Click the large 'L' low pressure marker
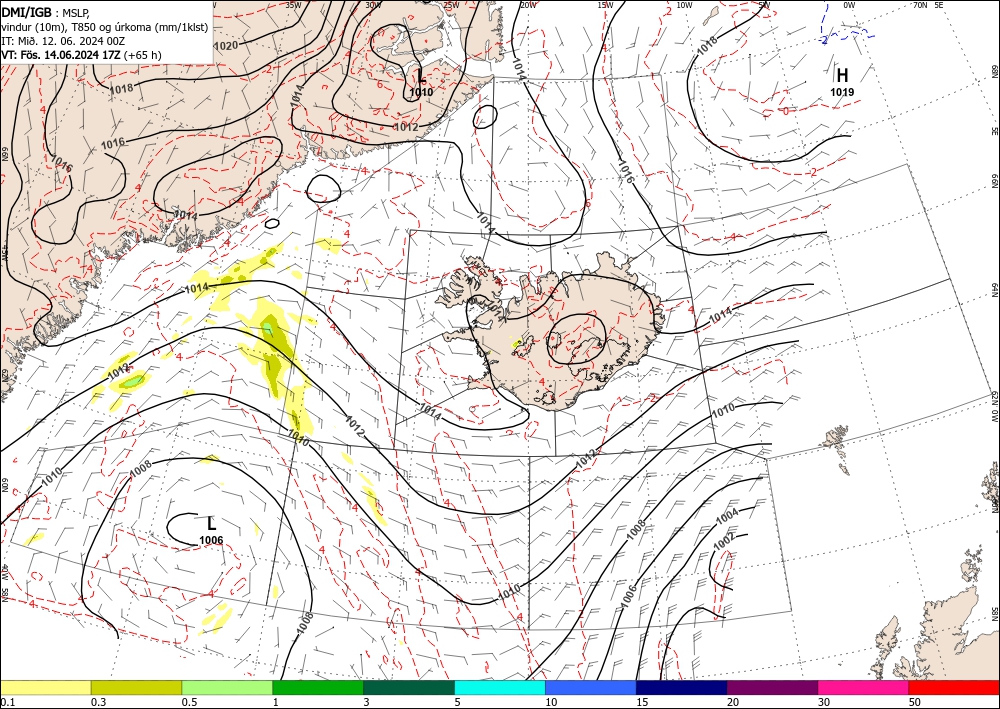The image size is (1000, 709). pos(212,523)
